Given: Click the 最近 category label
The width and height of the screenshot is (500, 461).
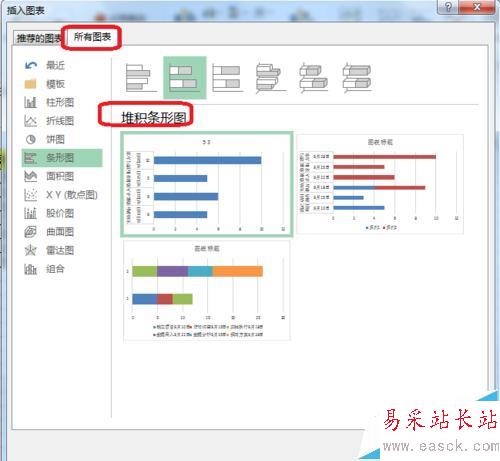Looking at the screenshot, I should (x=55, y=65).
